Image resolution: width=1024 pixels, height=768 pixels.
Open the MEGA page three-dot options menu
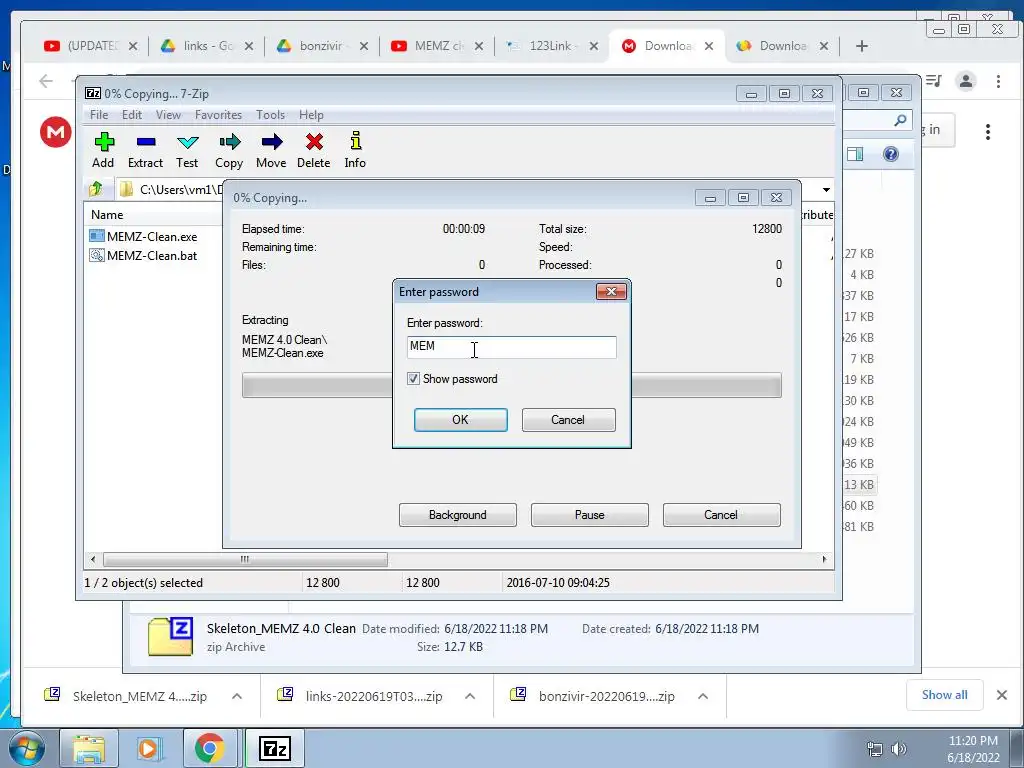[x=987, y=132]
